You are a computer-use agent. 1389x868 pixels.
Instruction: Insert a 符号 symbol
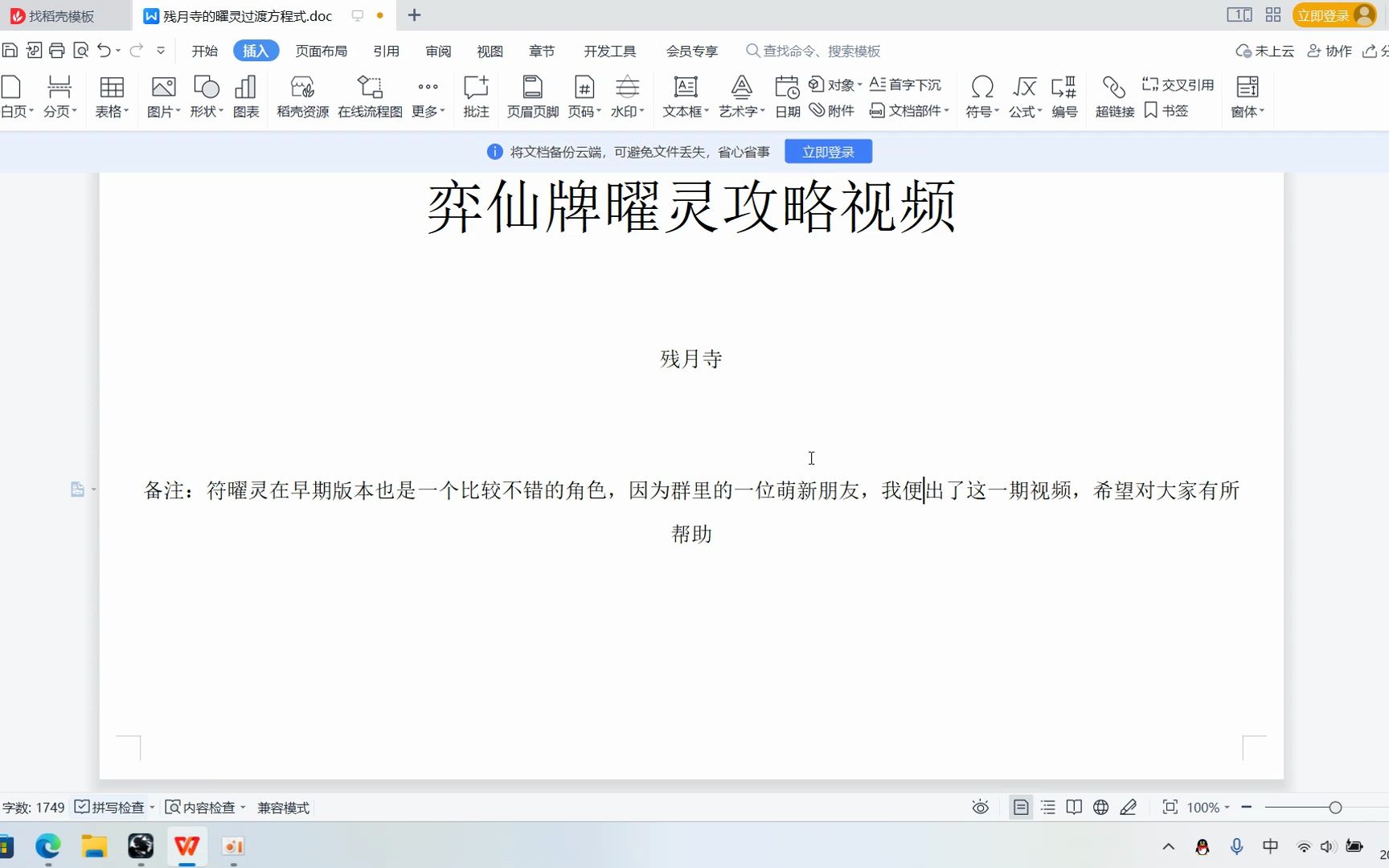[x=982, y=96]
